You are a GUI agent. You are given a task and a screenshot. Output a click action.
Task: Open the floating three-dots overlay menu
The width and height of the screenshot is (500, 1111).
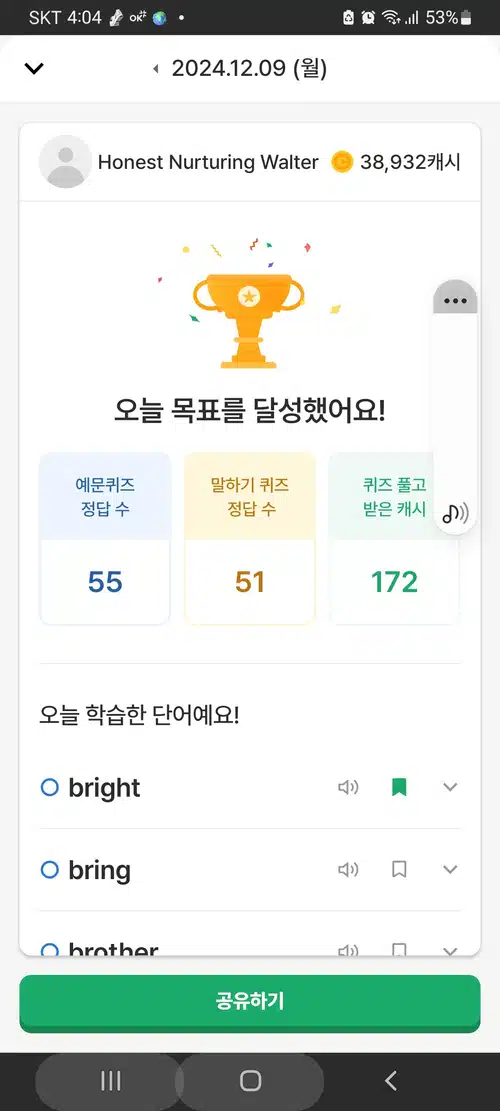click(x=455, y=300)
